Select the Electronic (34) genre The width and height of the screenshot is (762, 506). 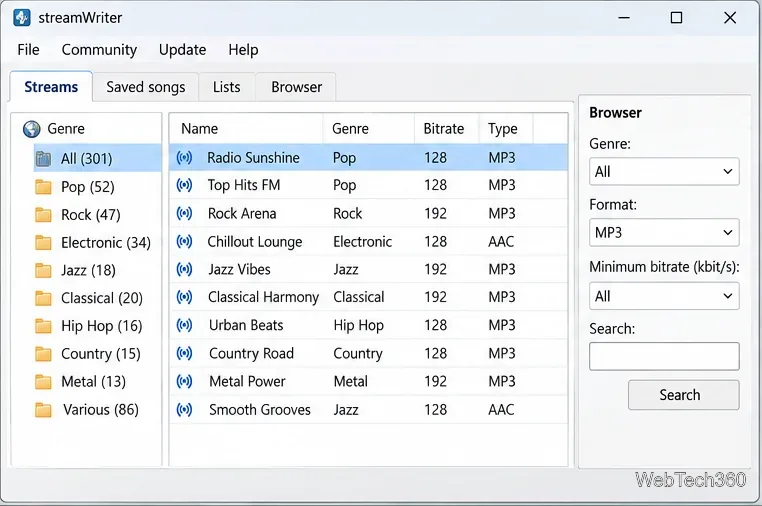point(106,243)
